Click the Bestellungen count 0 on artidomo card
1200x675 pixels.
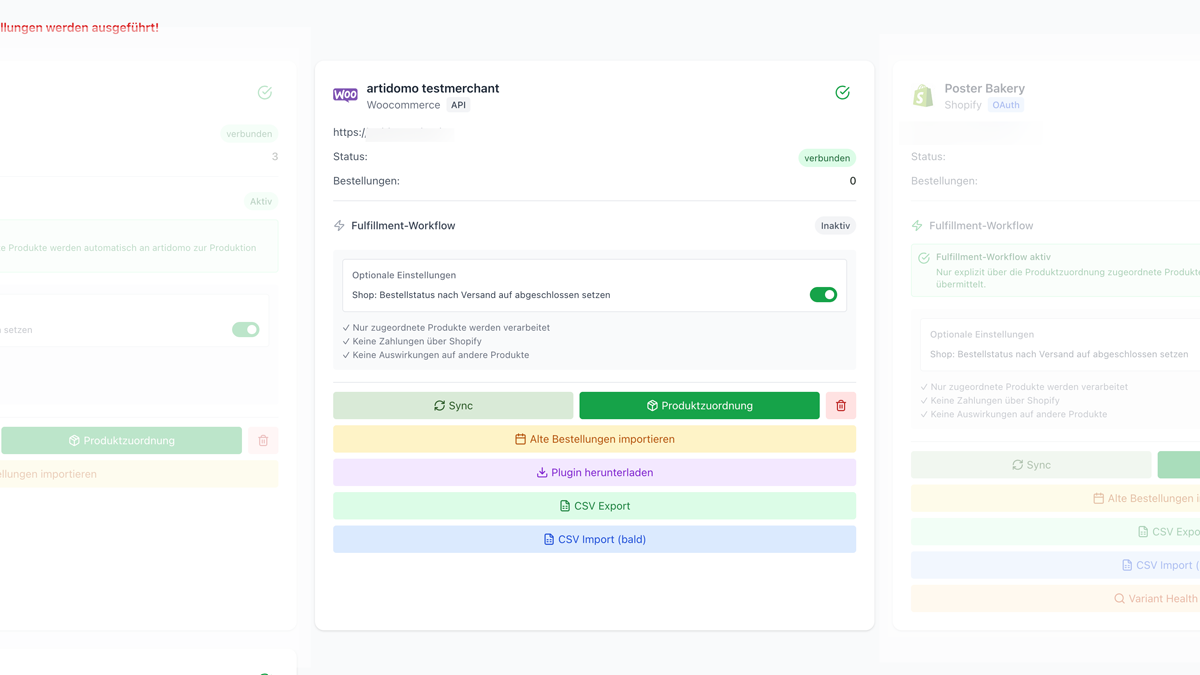(x=853, y=181)
